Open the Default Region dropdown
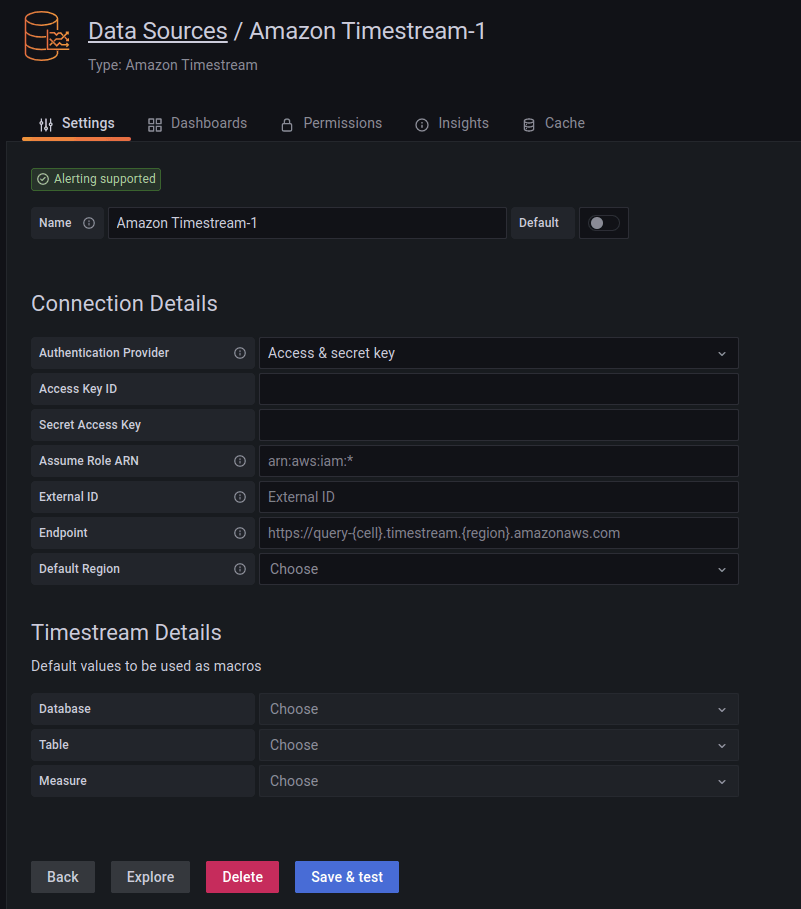This screenshot has height=909, width=801. point(498,569)
